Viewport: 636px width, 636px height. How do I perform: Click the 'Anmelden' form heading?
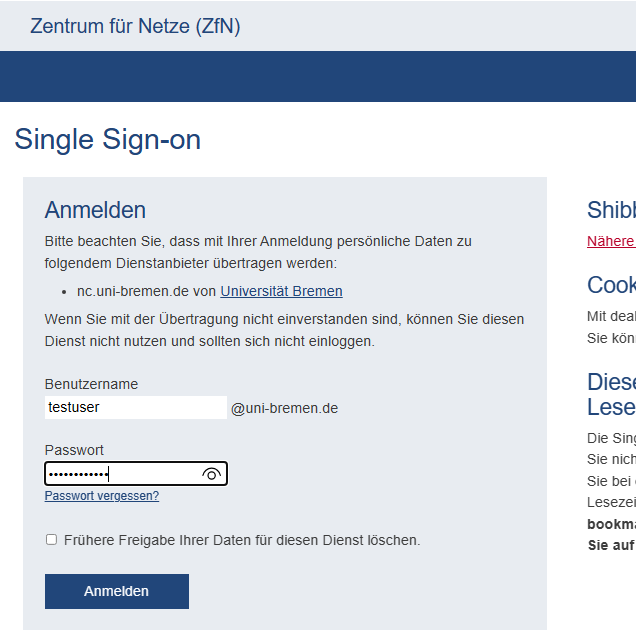tap(95, 210)
